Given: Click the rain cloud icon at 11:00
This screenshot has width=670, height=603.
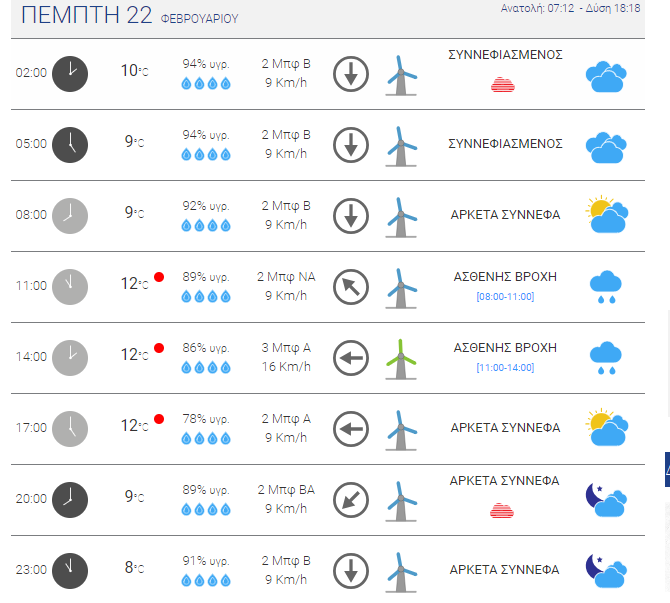Looking at the screenshot, I should click(605, 287).
